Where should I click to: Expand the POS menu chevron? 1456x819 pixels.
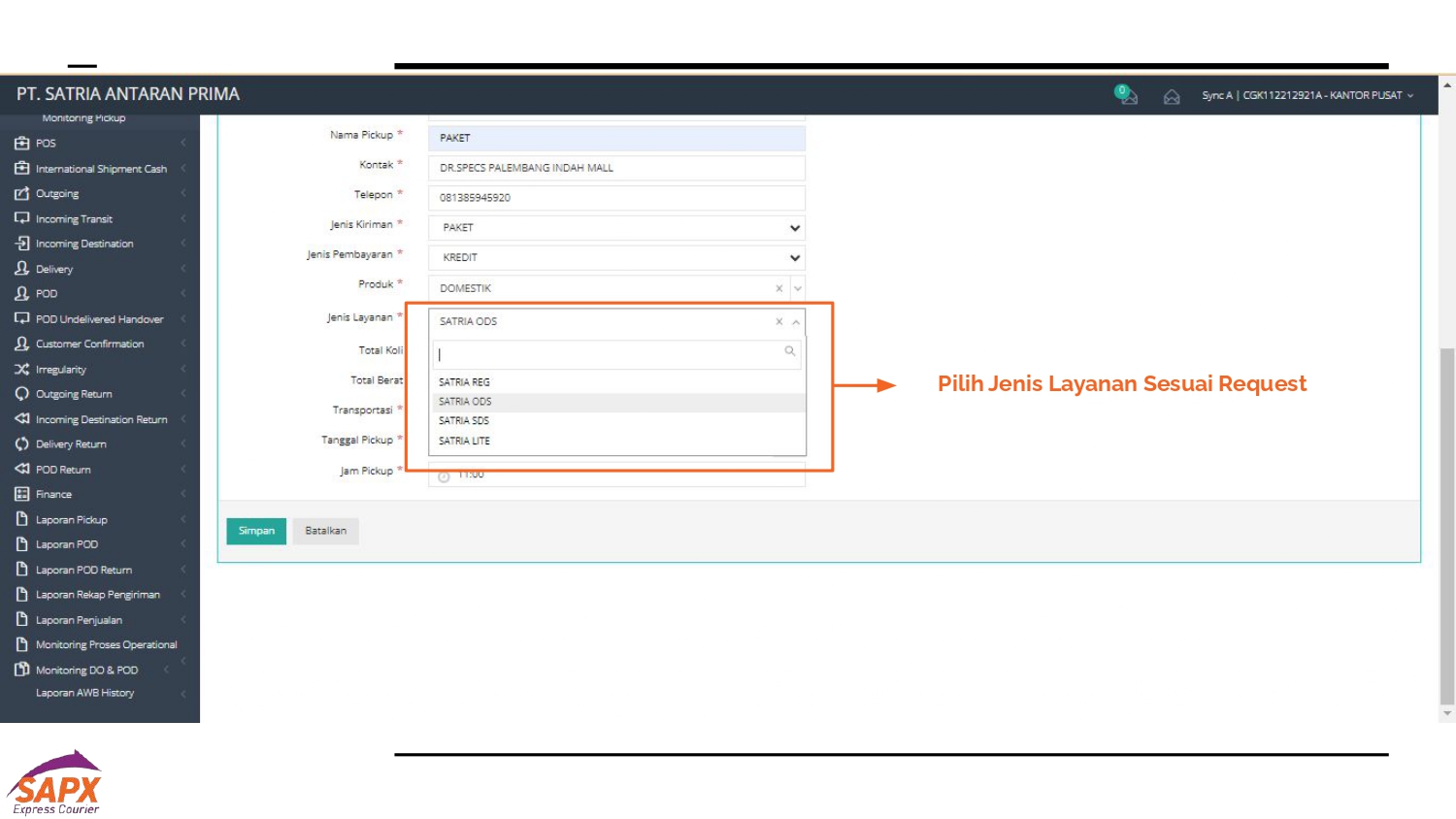point(182,143)
